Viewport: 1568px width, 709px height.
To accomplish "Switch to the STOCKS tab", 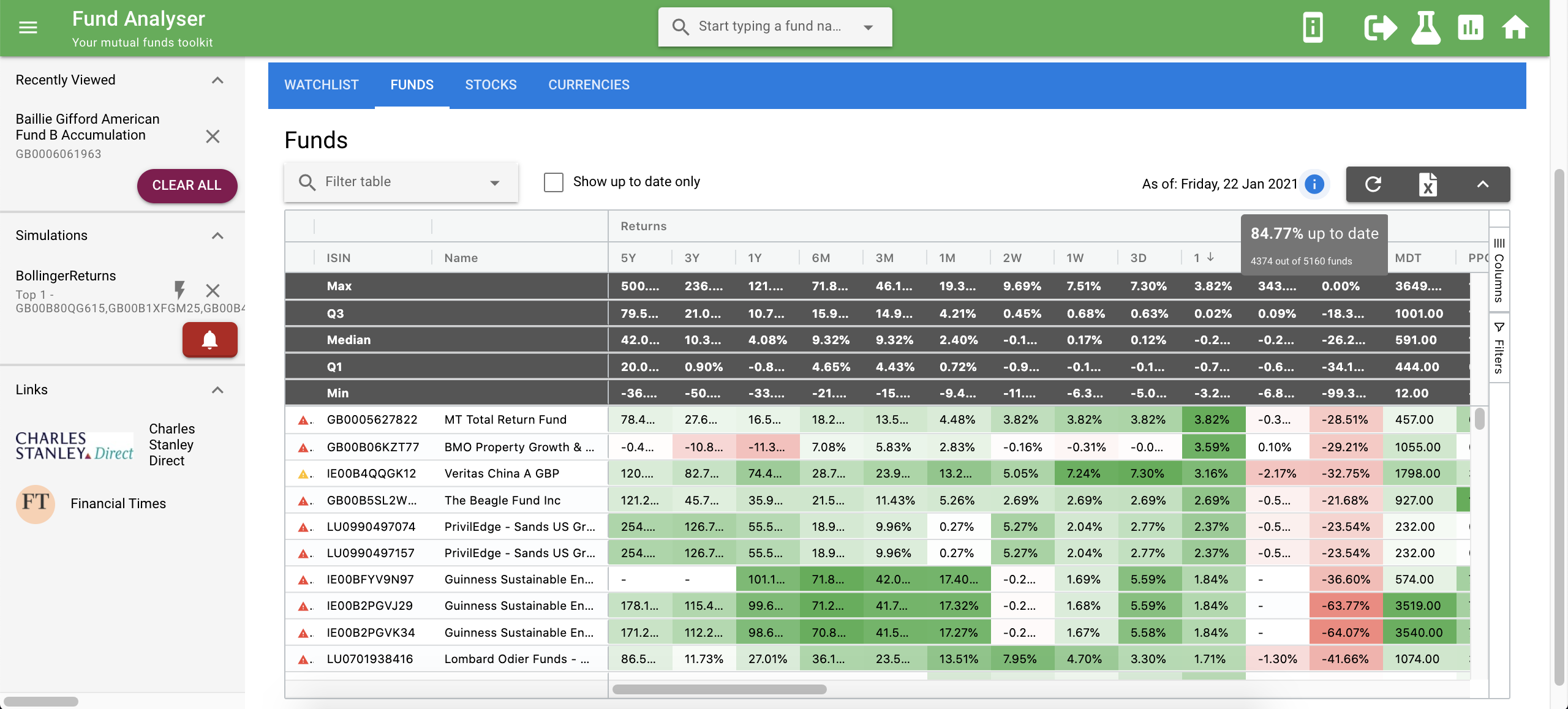I will coord(491,85).
